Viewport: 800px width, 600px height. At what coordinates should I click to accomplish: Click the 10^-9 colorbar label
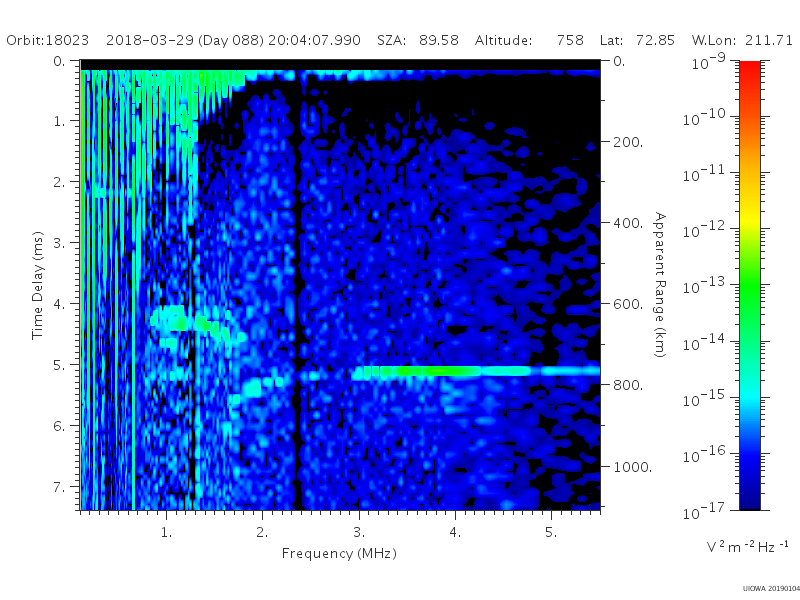[708, 62]
